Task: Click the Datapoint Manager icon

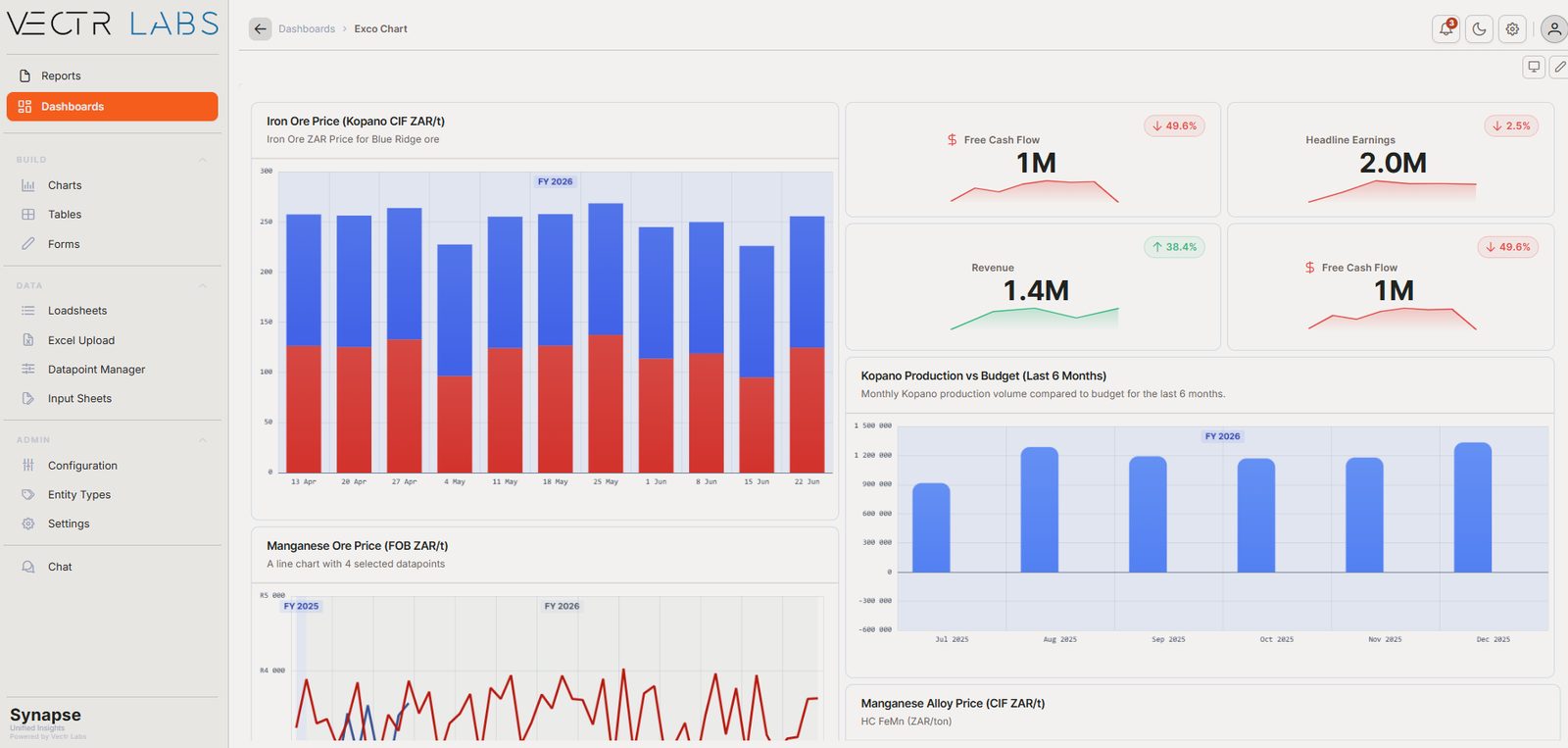Action: coord(28,370)
